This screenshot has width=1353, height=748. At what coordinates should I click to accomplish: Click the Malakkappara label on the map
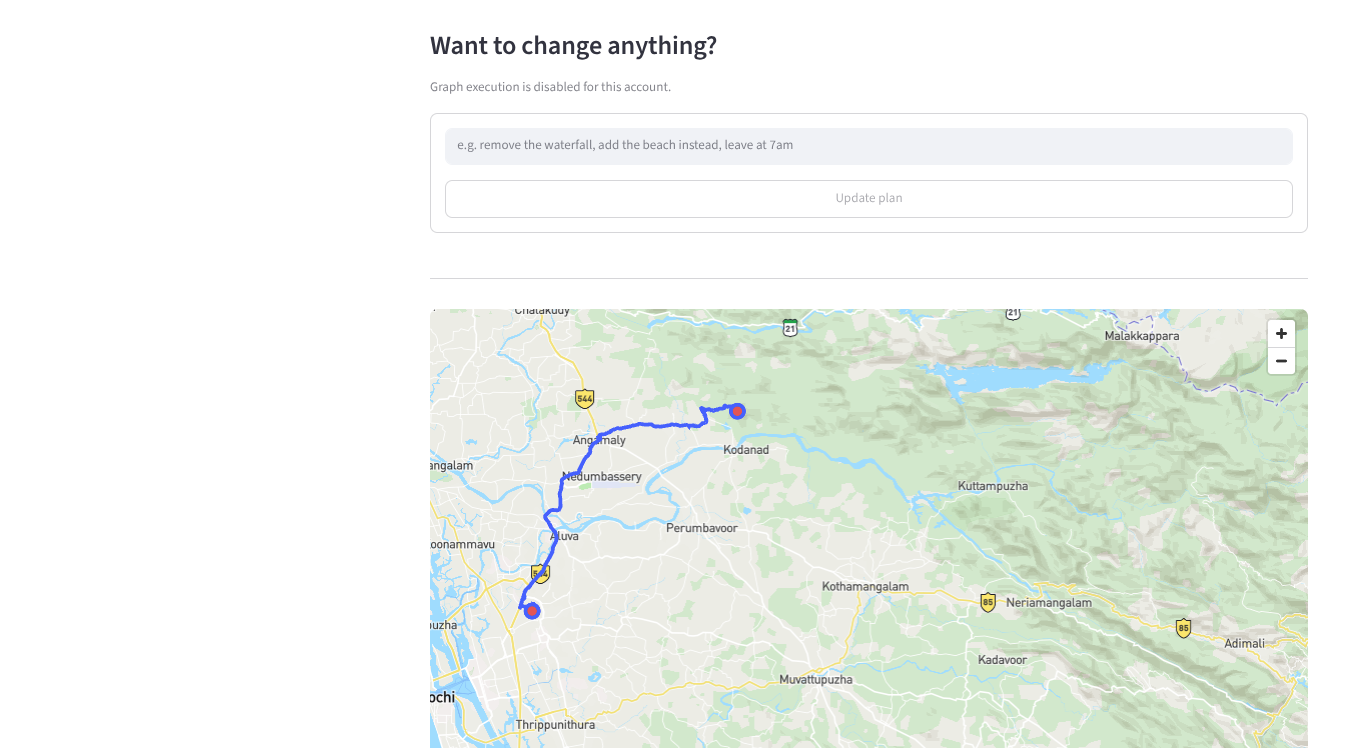(x=1142, y=336)
